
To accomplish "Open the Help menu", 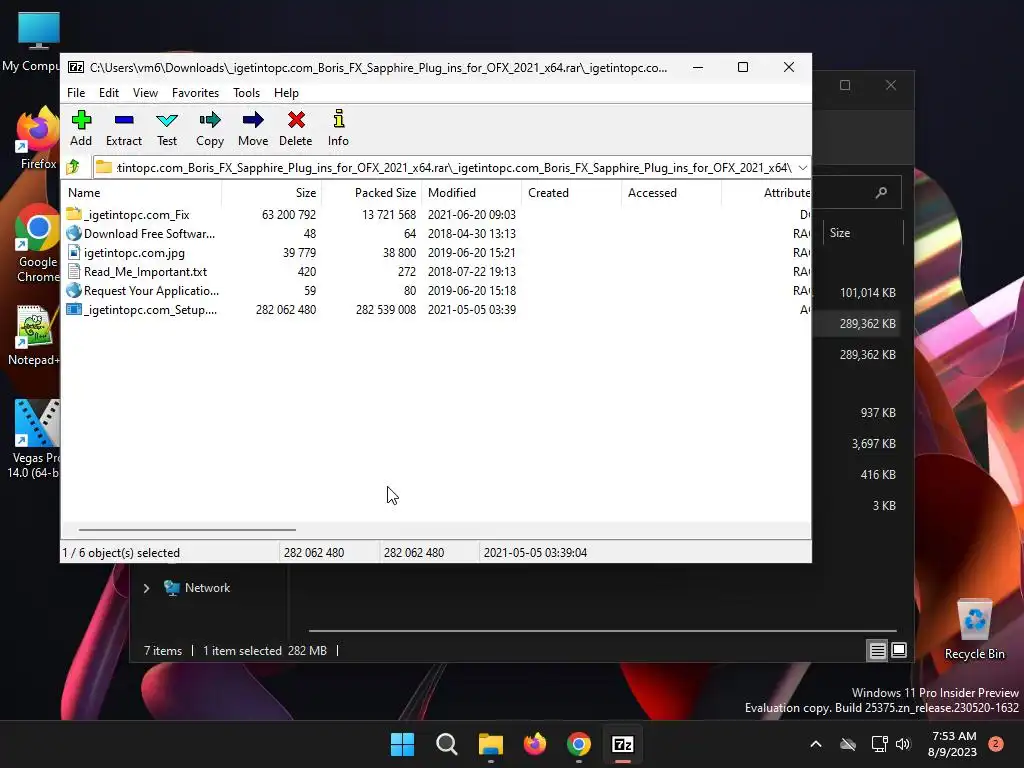I will [286, 93].
